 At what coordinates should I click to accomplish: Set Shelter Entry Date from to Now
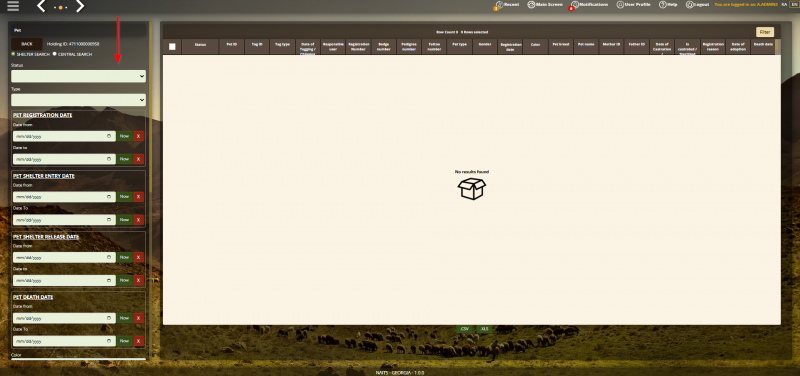click(124, 197)
